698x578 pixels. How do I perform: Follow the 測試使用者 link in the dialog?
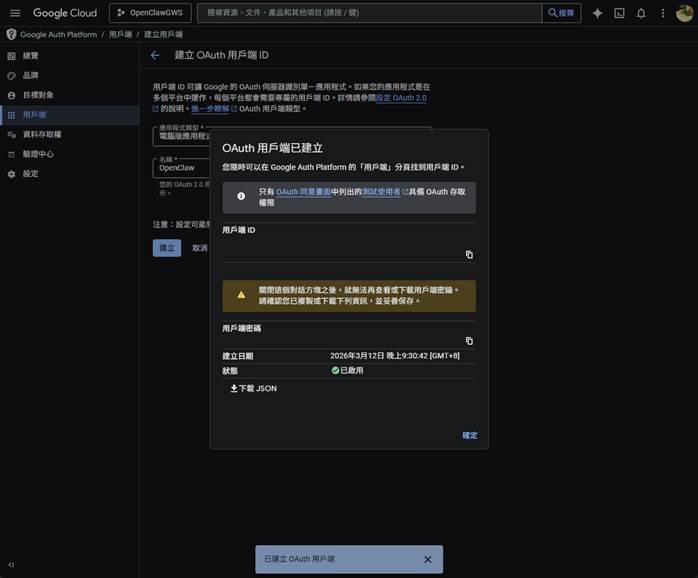[381, 191]
